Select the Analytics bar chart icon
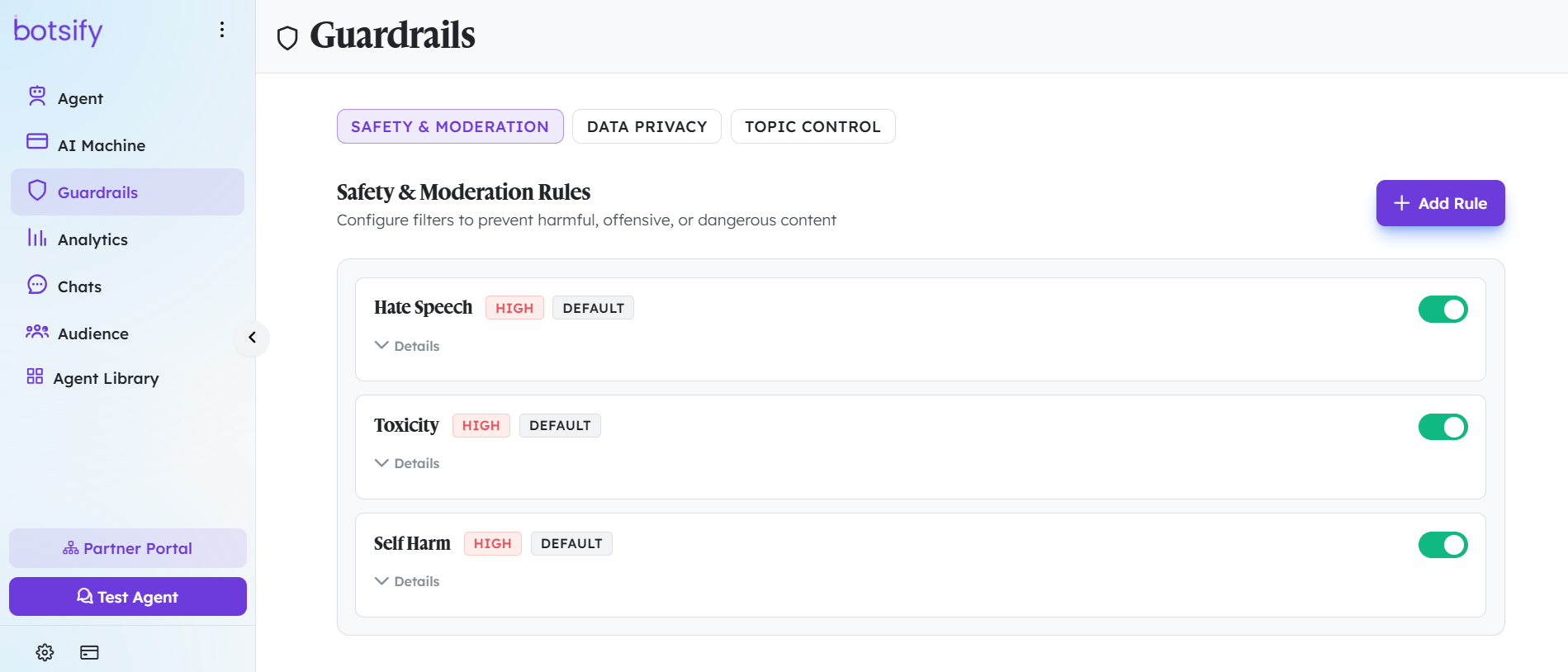1568x672 pixels. (37, 238)
